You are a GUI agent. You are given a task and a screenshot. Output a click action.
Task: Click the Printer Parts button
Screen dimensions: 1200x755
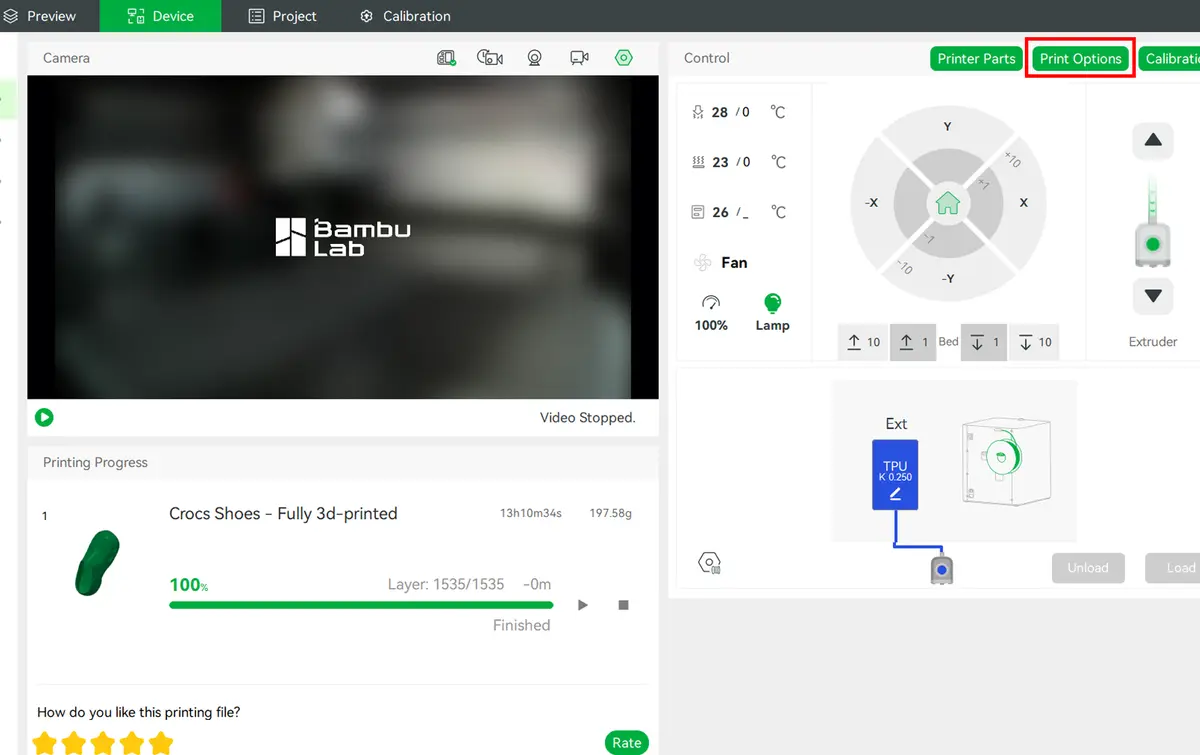tap(976, 59)
